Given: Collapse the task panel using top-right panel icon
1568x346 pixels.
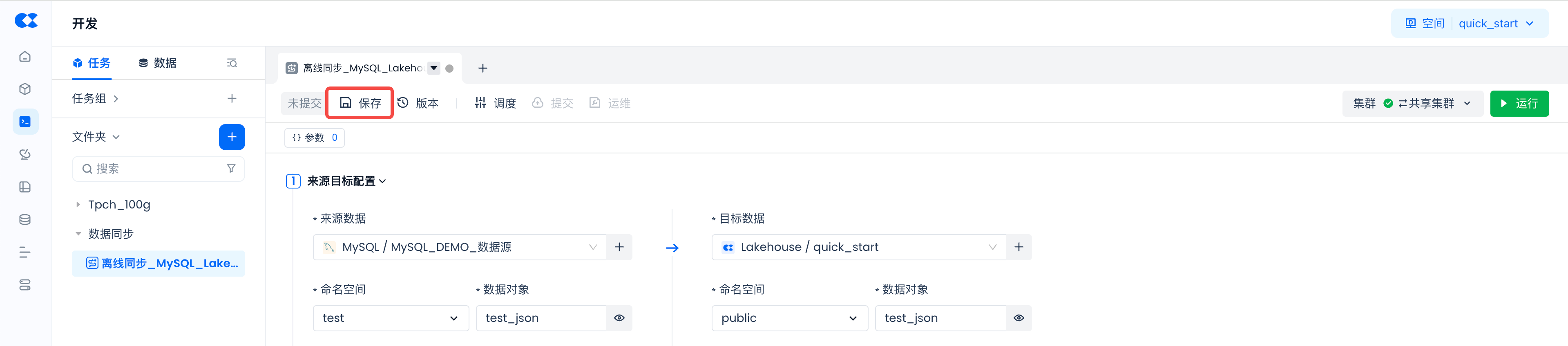Looking at the screenshot, I should [231, 63].
